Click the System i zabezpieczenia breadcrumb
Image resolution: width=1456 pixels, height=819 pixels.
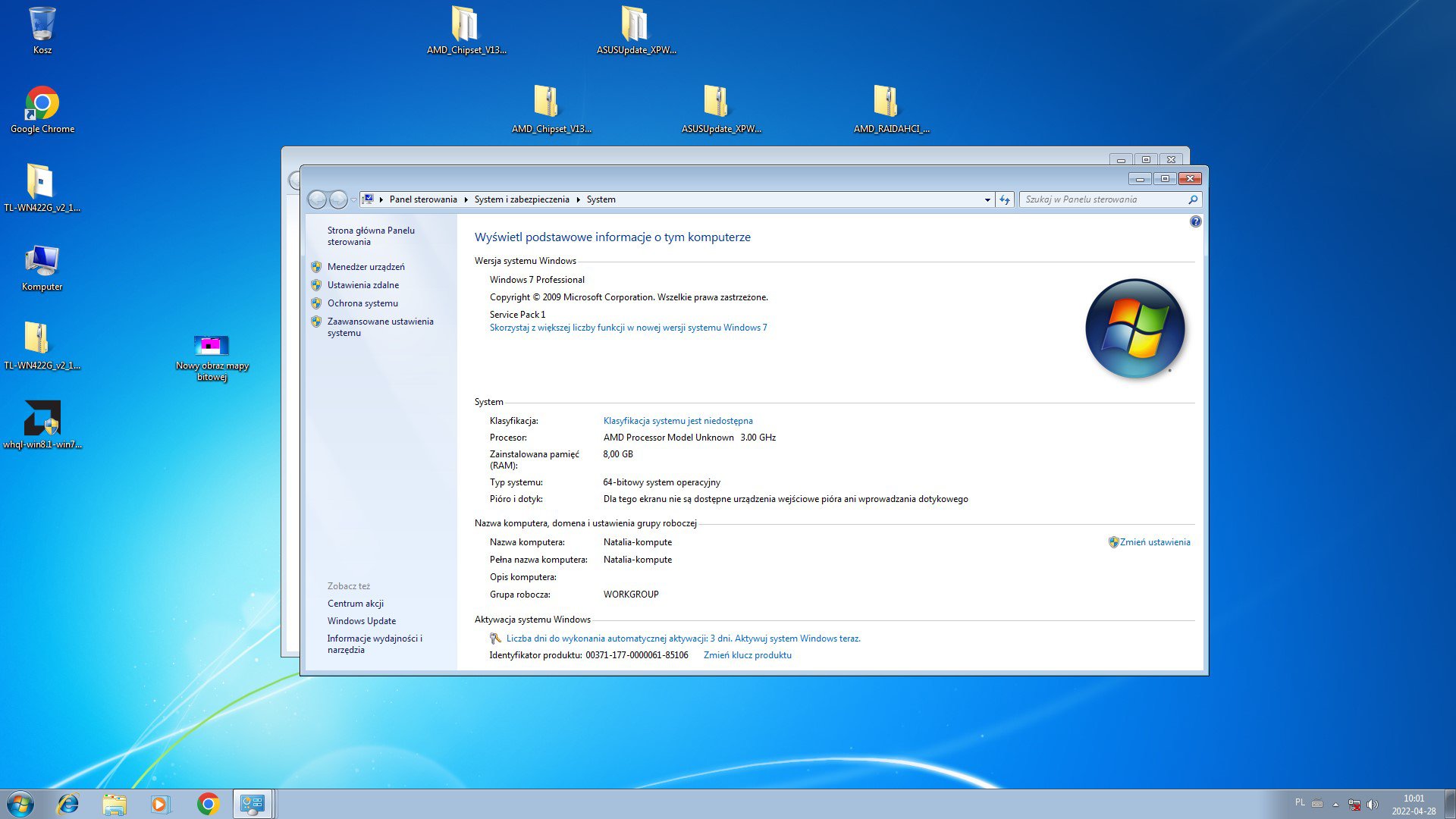pos(522,199)
